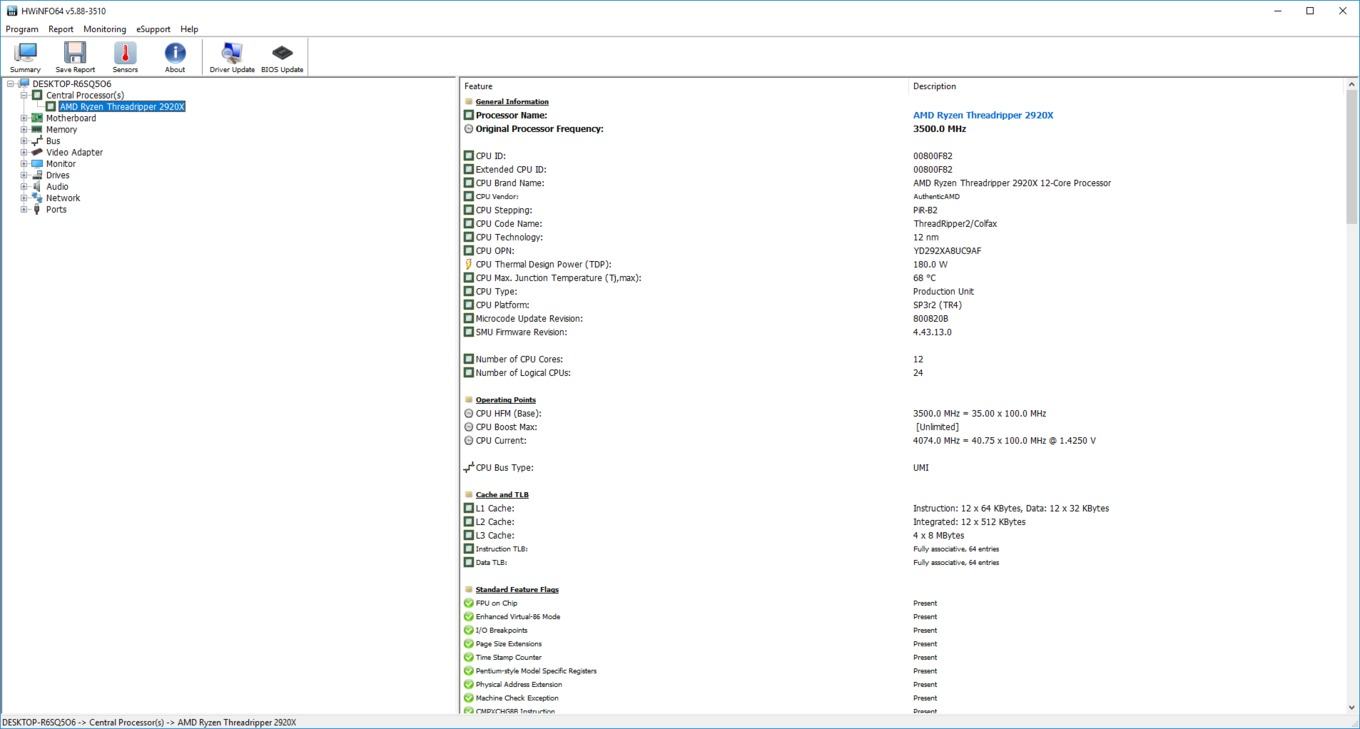
Task: Click the TDP lightning bolt icon
Action: pyautogui.click(x=468, y=265)
